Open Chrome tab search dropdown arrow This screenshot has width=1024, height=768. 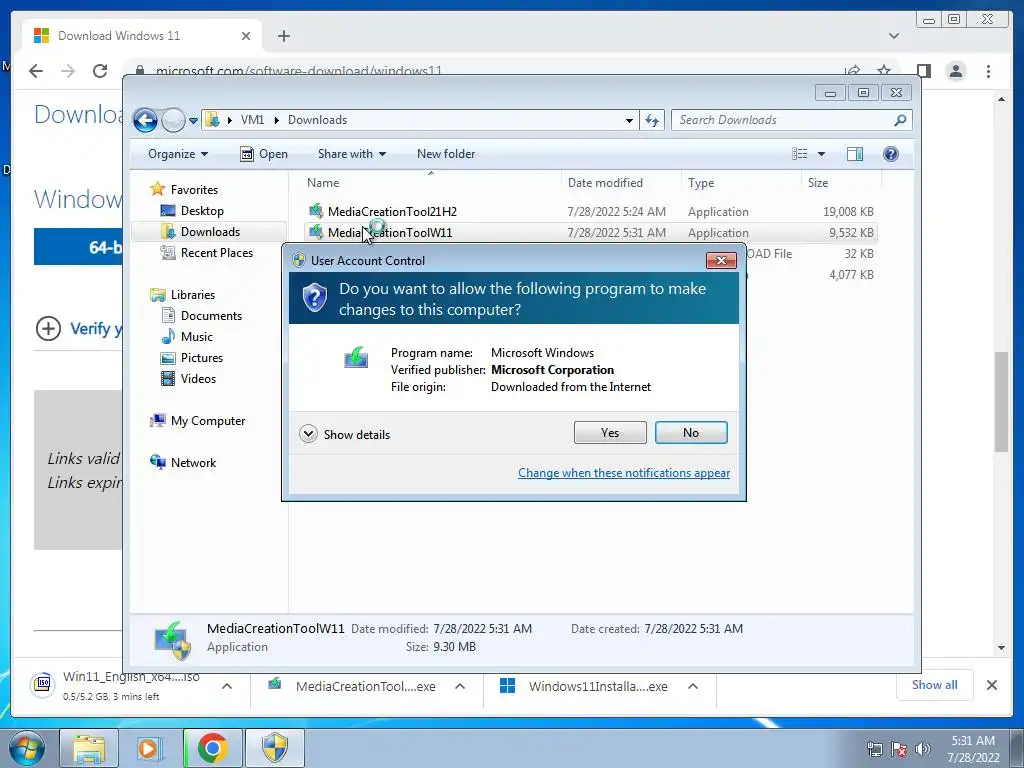click(894, 36)
